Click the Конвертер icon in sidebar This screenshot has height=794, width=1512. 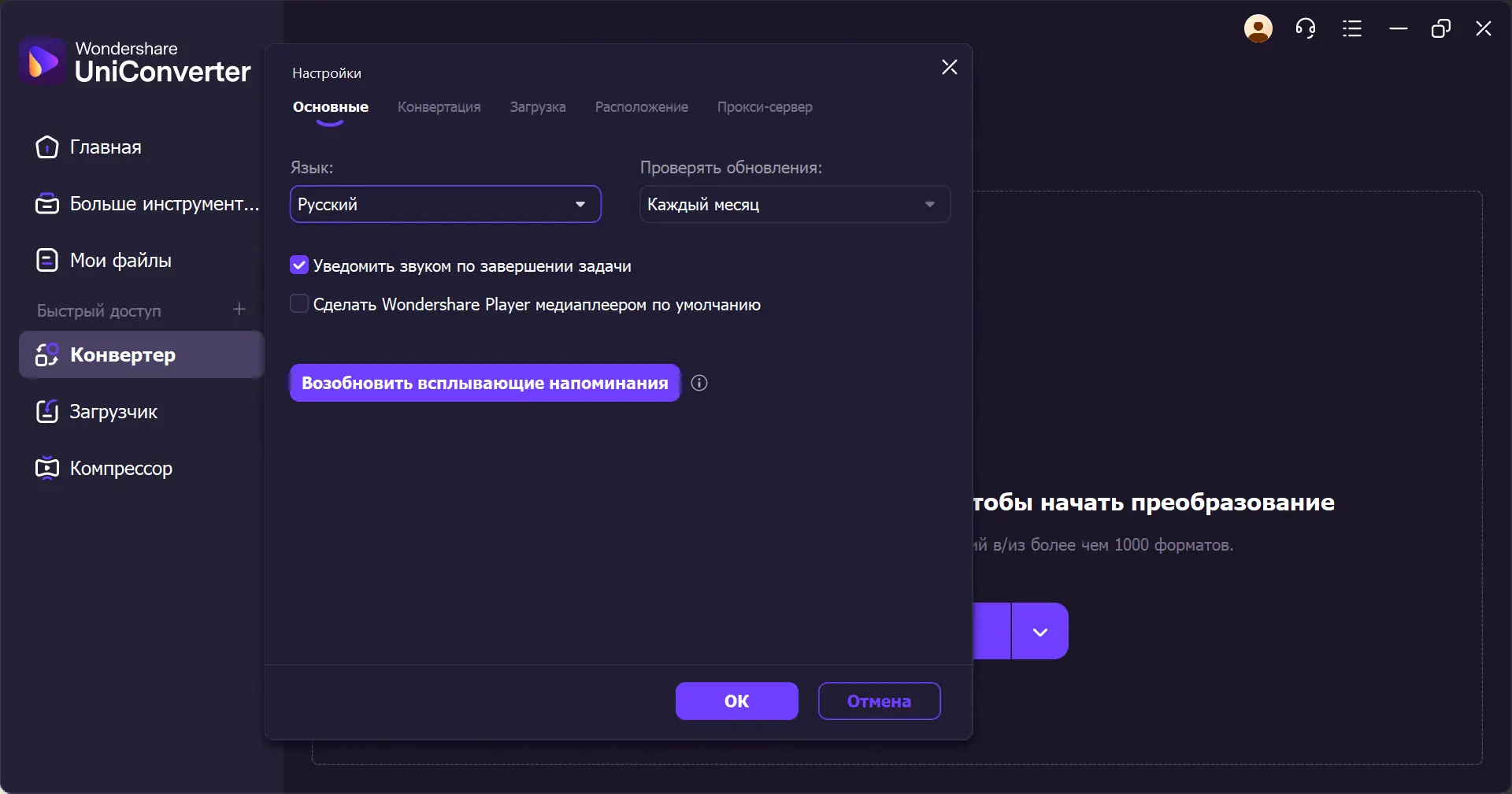point(47,355)
